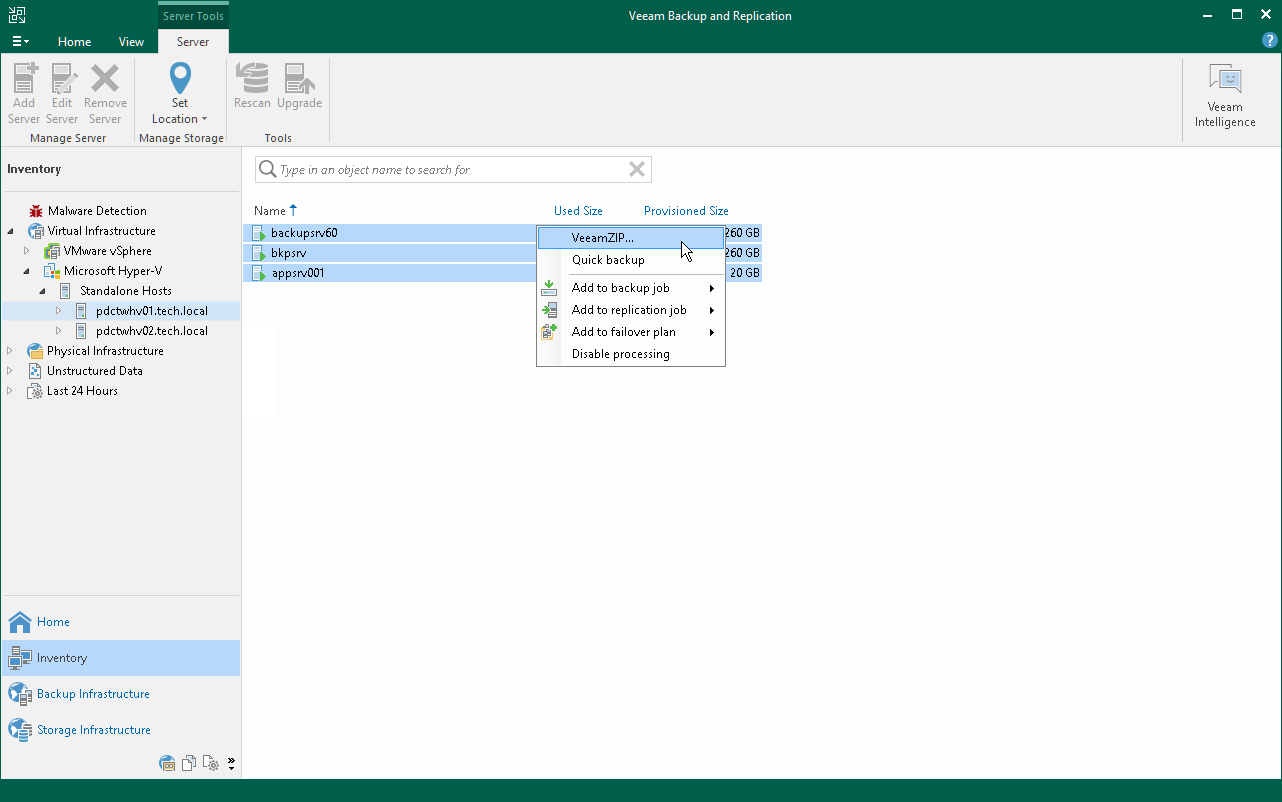This screenshot has width=1282, height=802.
Task: Click the Veeam application icon in title bar
Action: 17,15
